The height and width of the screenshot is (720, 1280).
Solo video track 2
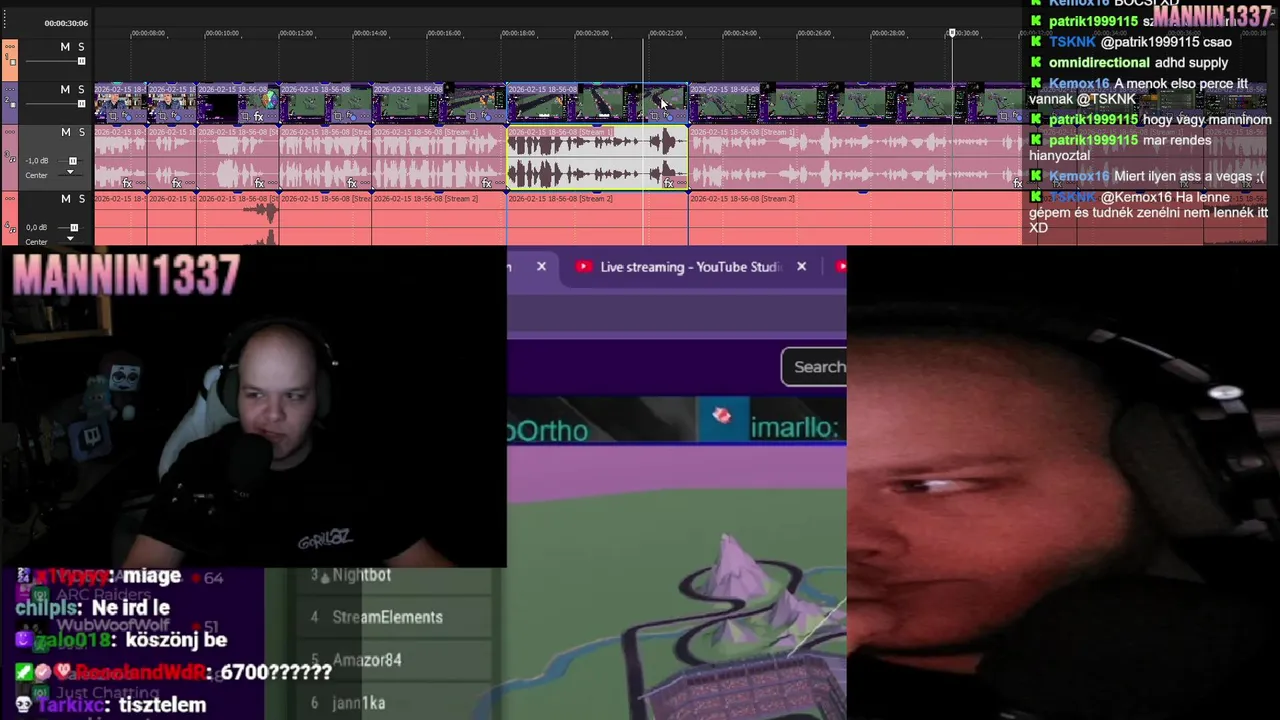[x=81, y=89]
